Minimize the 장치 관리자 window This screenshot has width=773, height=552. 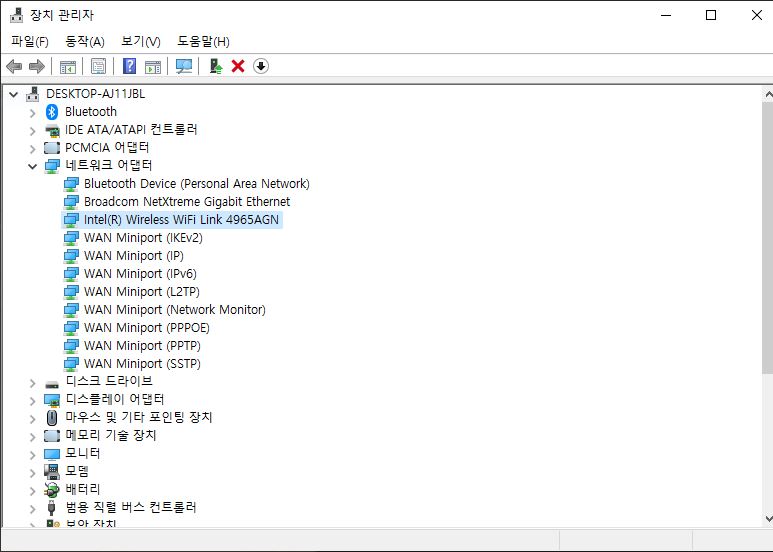point(666,15)
